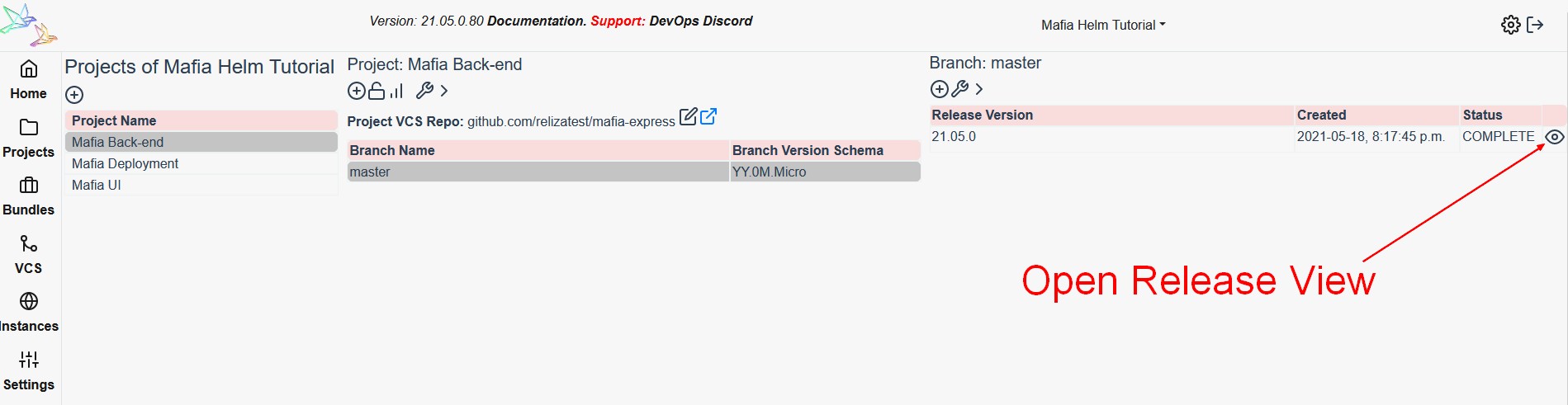Open the DevOps Discord link
The width and height of the screenshot is (1568, 405).
click(x=701, y=21)
